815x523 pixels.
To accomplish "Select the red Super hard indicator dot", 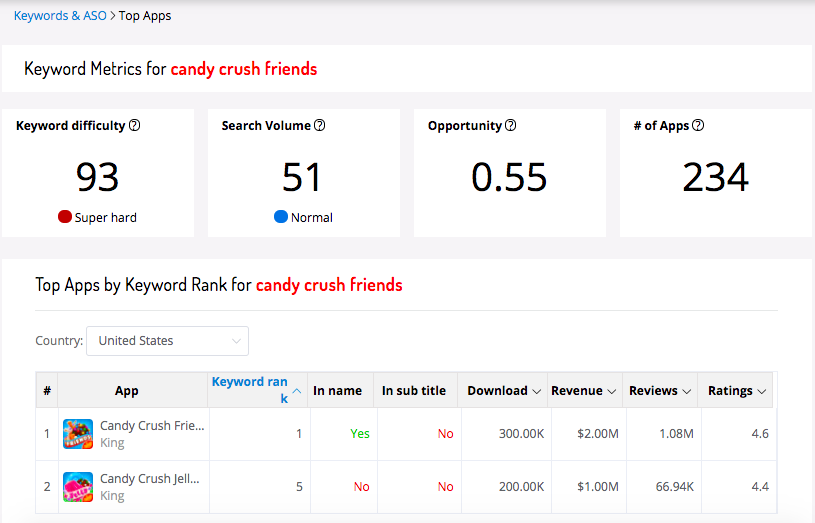I will 64,216.
